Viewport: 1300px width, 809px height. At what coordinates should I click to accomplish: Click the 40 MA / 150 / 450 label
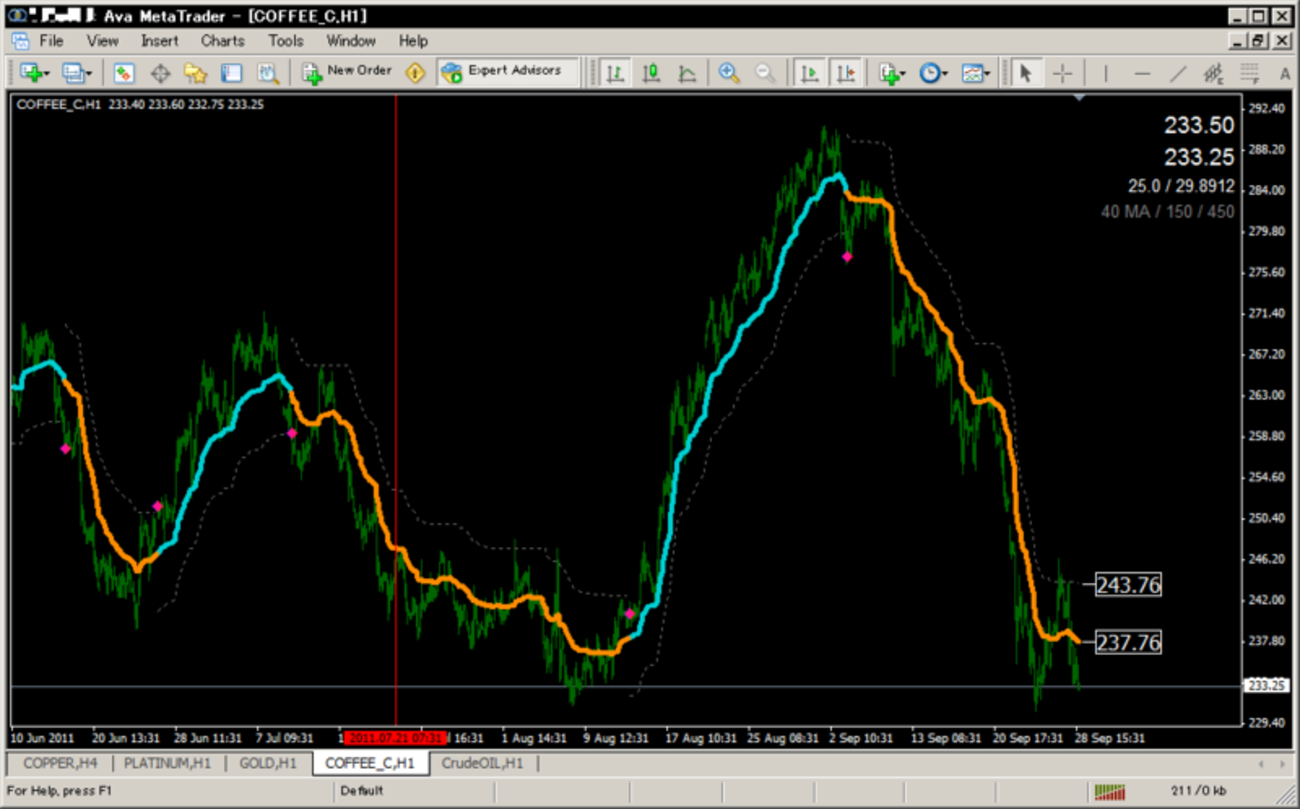pyautogui.click(x=1167, y=212)
